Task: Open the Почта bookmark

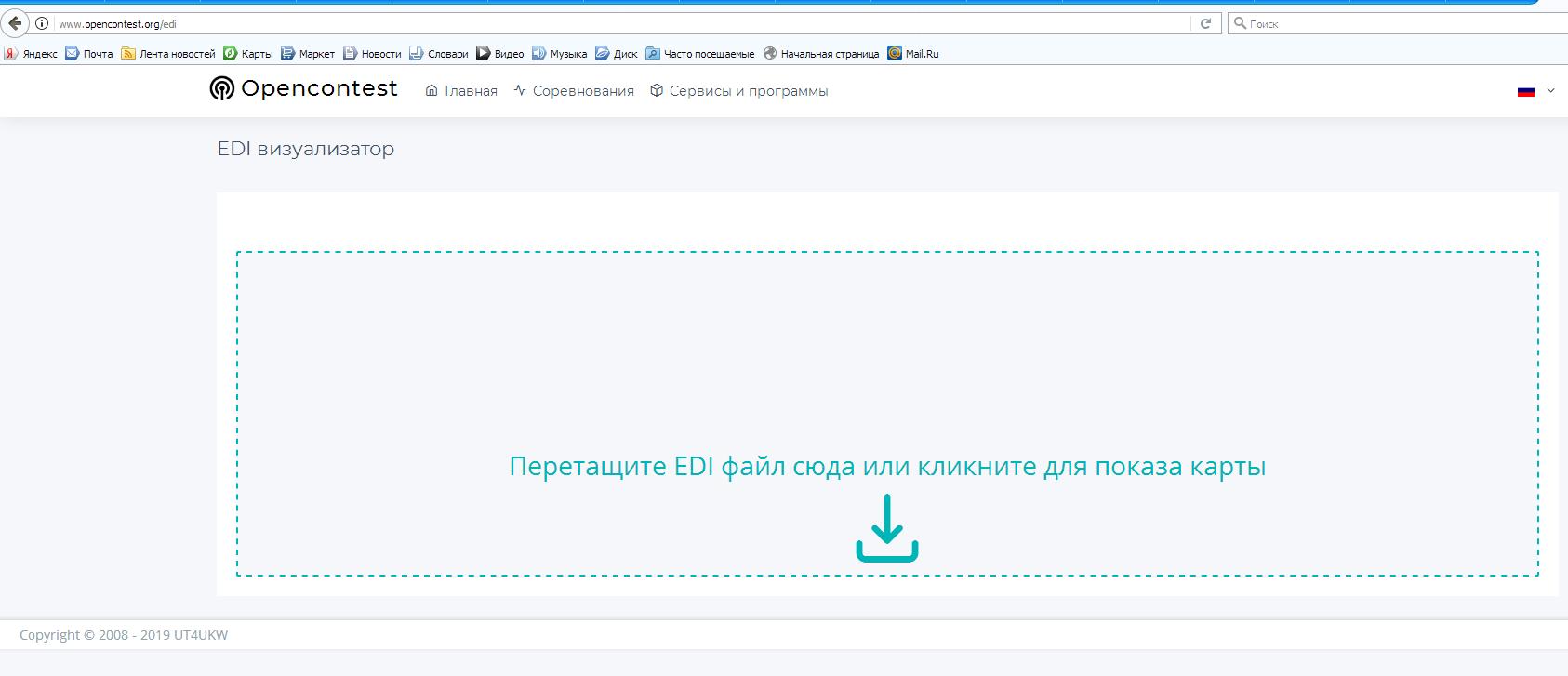Action: [x=89, y=54]
